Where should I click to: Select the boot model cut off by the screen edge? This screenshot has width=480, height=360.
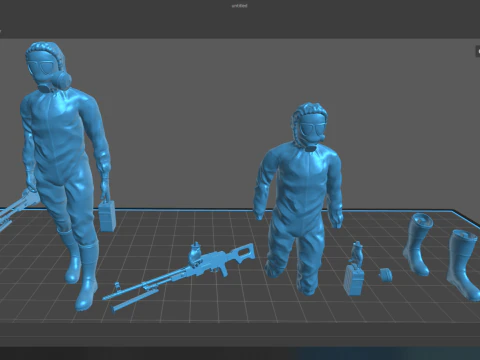click(465, 265)
